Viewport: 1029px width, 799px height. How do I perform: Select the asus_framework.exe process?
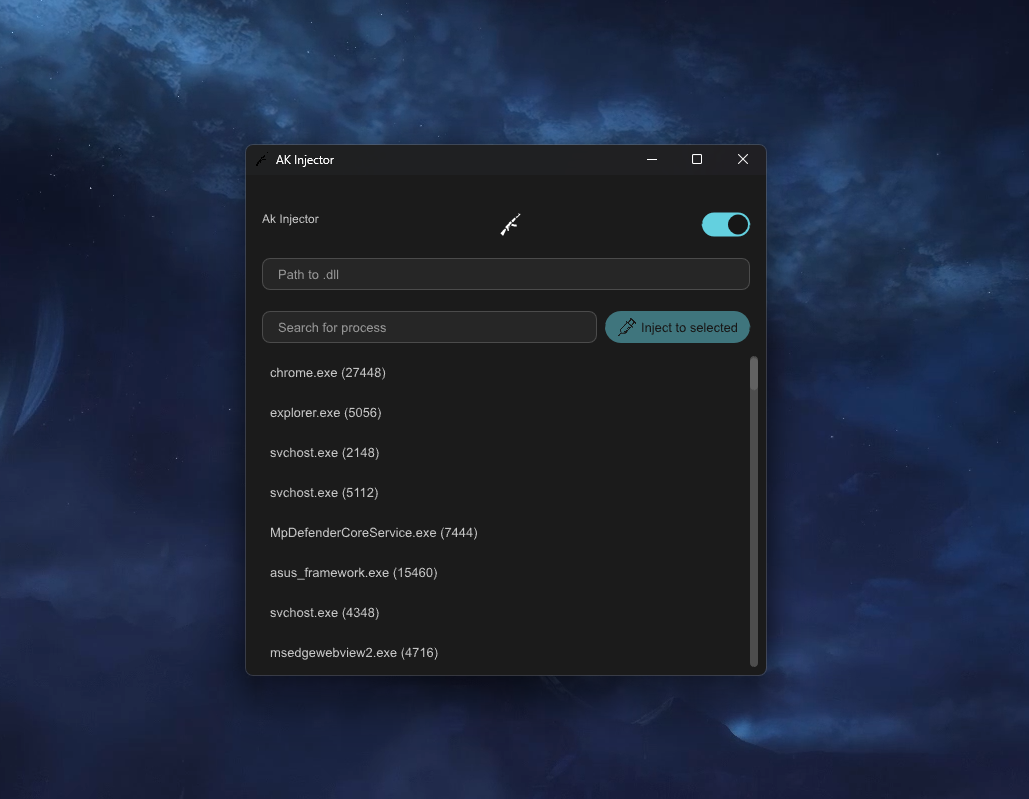pyautogui.click(x=353, y=572)
